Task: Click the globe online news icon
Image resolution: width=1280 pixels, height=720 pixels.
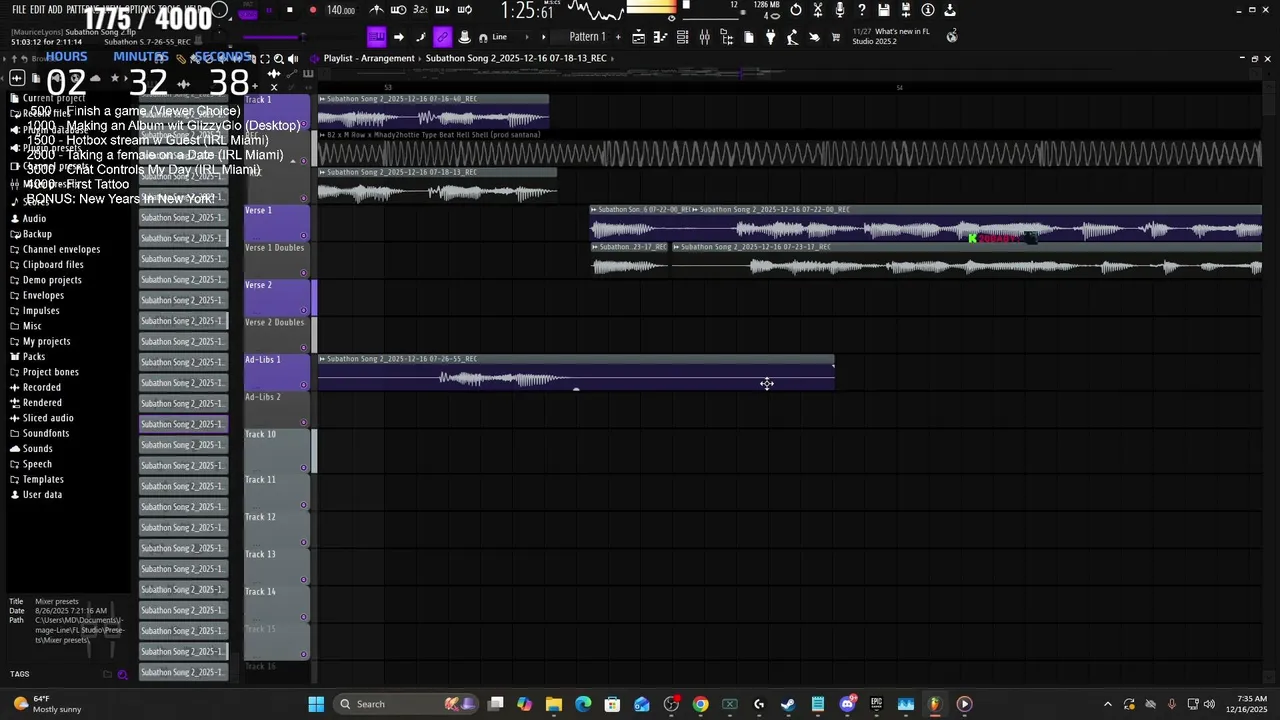Action: tap(952, 36)
